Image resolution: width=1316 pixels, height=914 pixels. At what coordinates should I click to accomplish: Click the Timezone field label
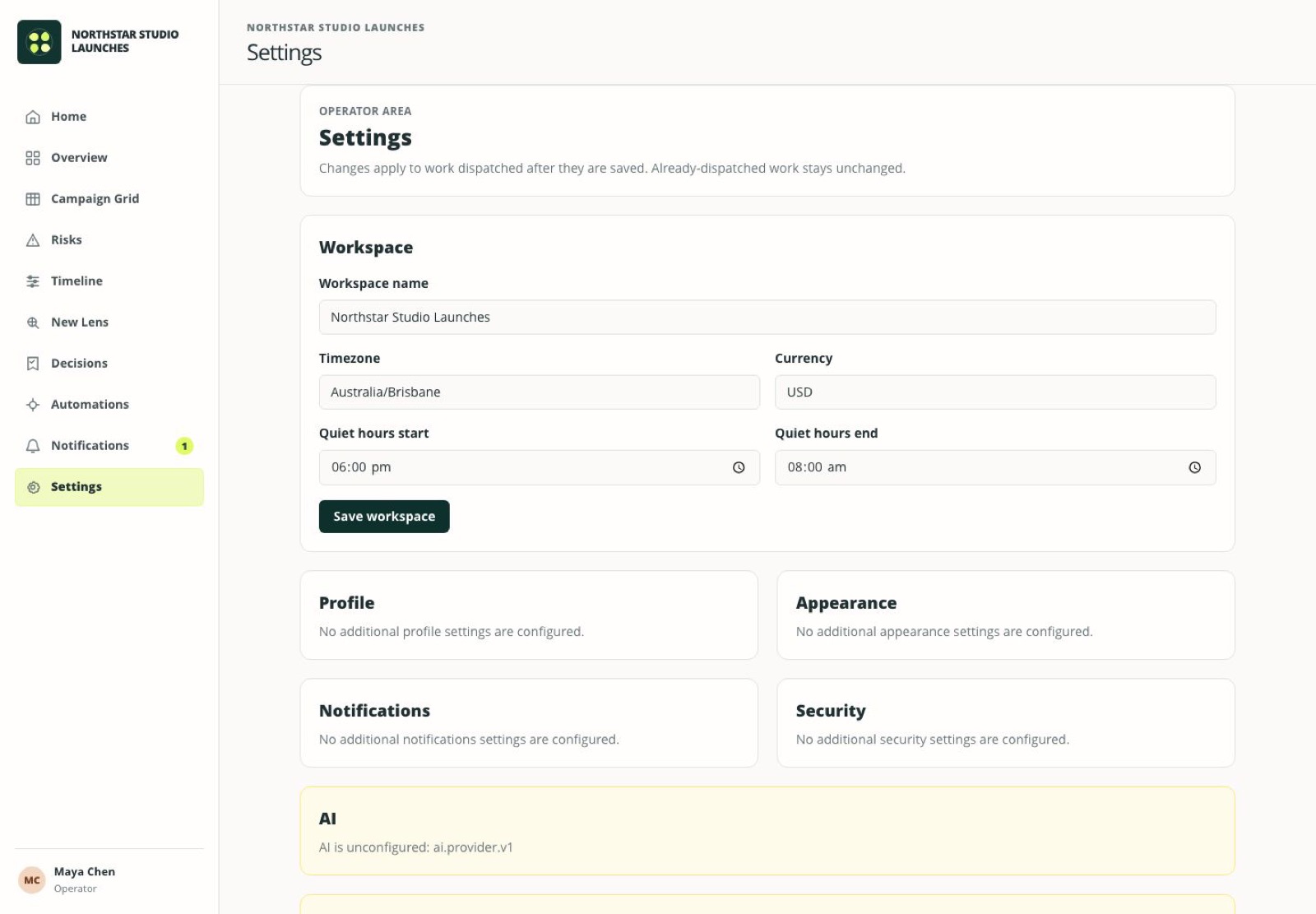350,359
